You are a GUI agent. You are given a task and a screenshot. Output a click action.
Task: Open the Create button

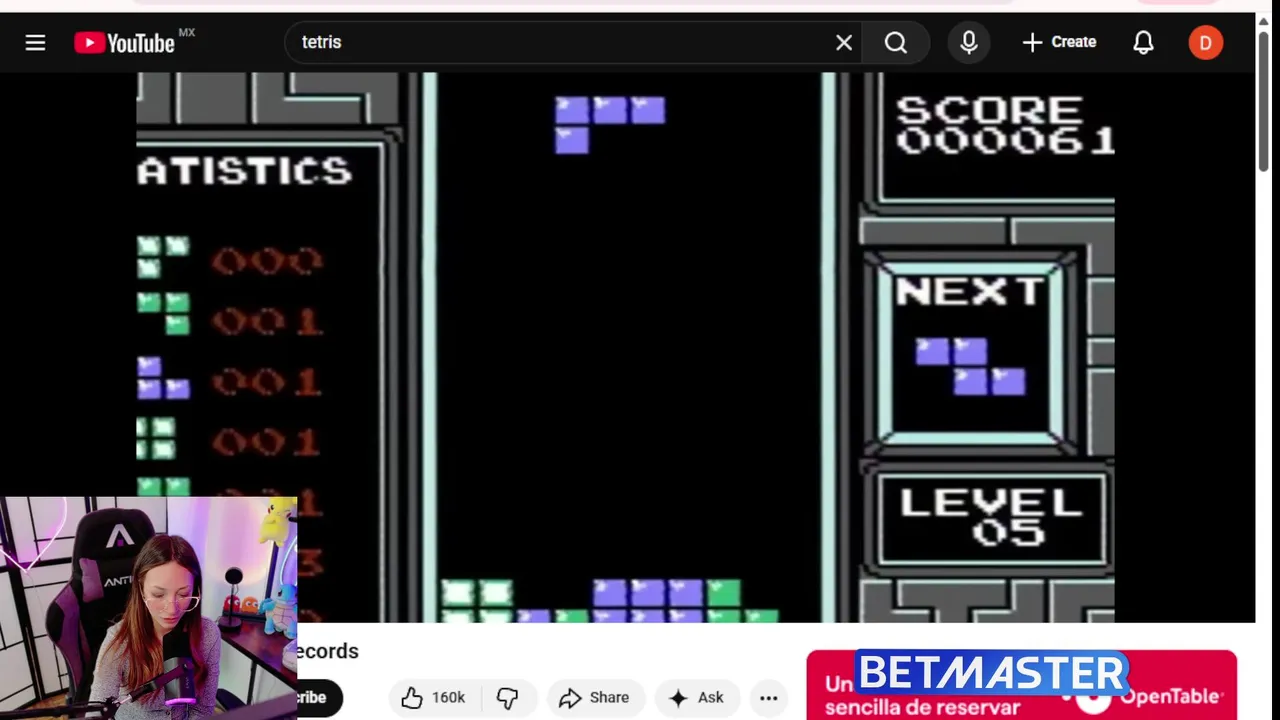click(1059, 42)
